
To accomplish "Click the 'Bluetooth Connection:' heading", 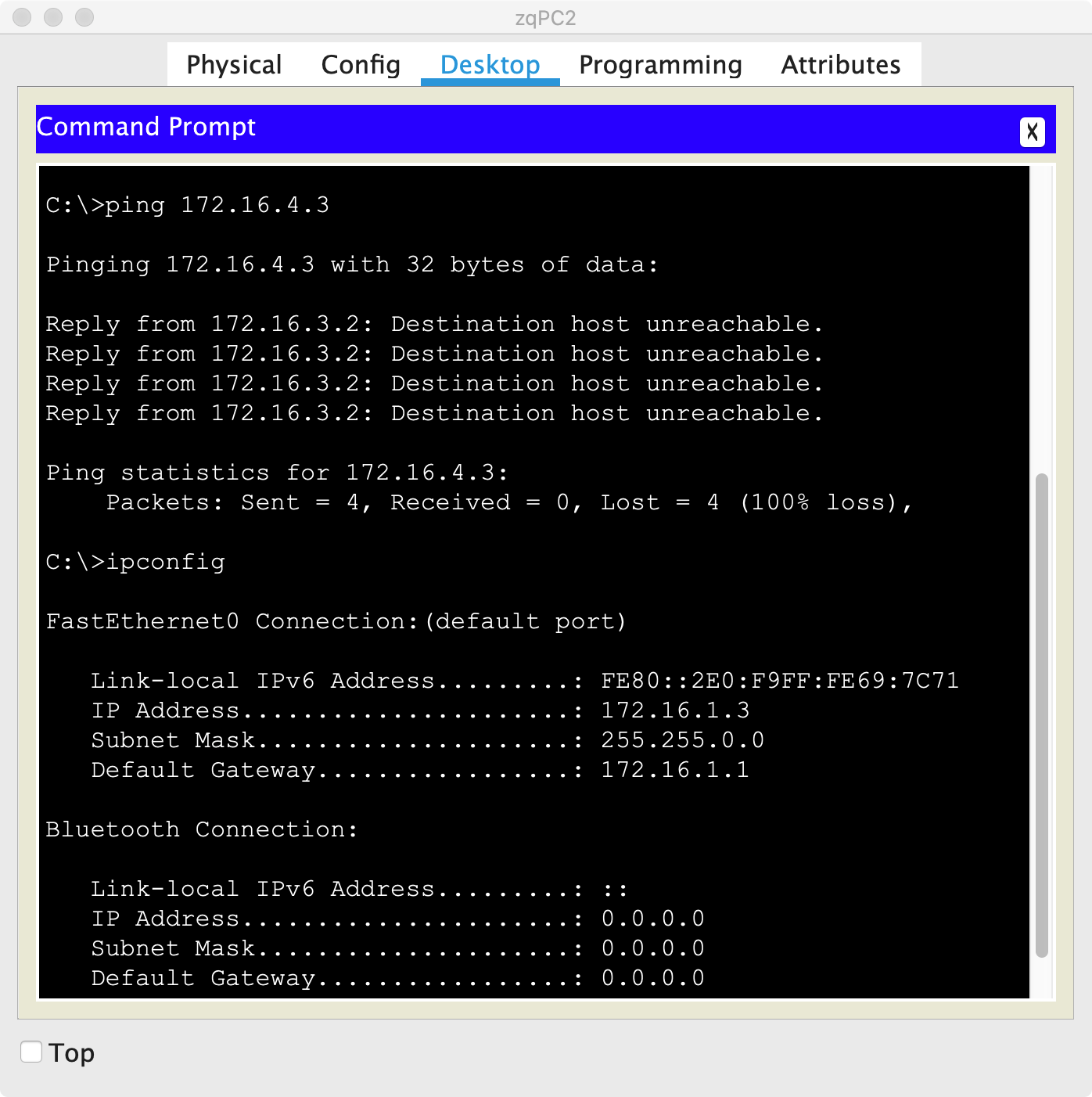I will pos(202,829).
